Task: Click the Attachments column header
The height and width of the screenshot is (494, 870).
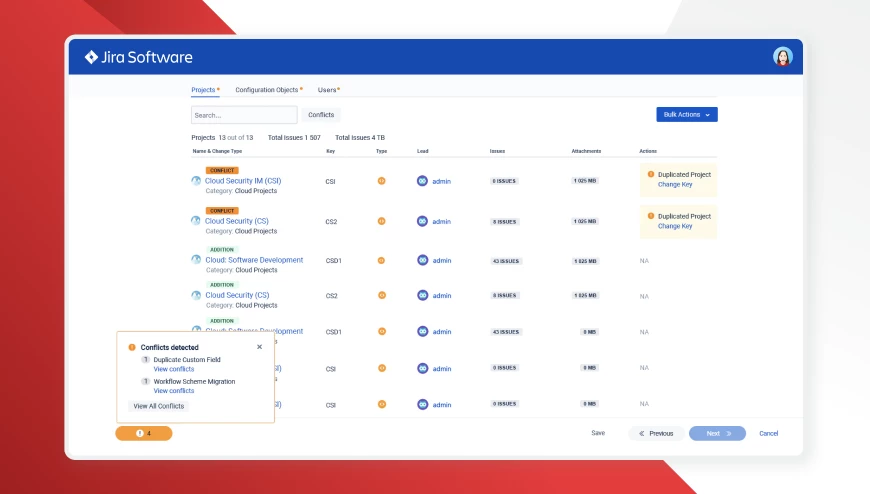Action: coord(586,151)
